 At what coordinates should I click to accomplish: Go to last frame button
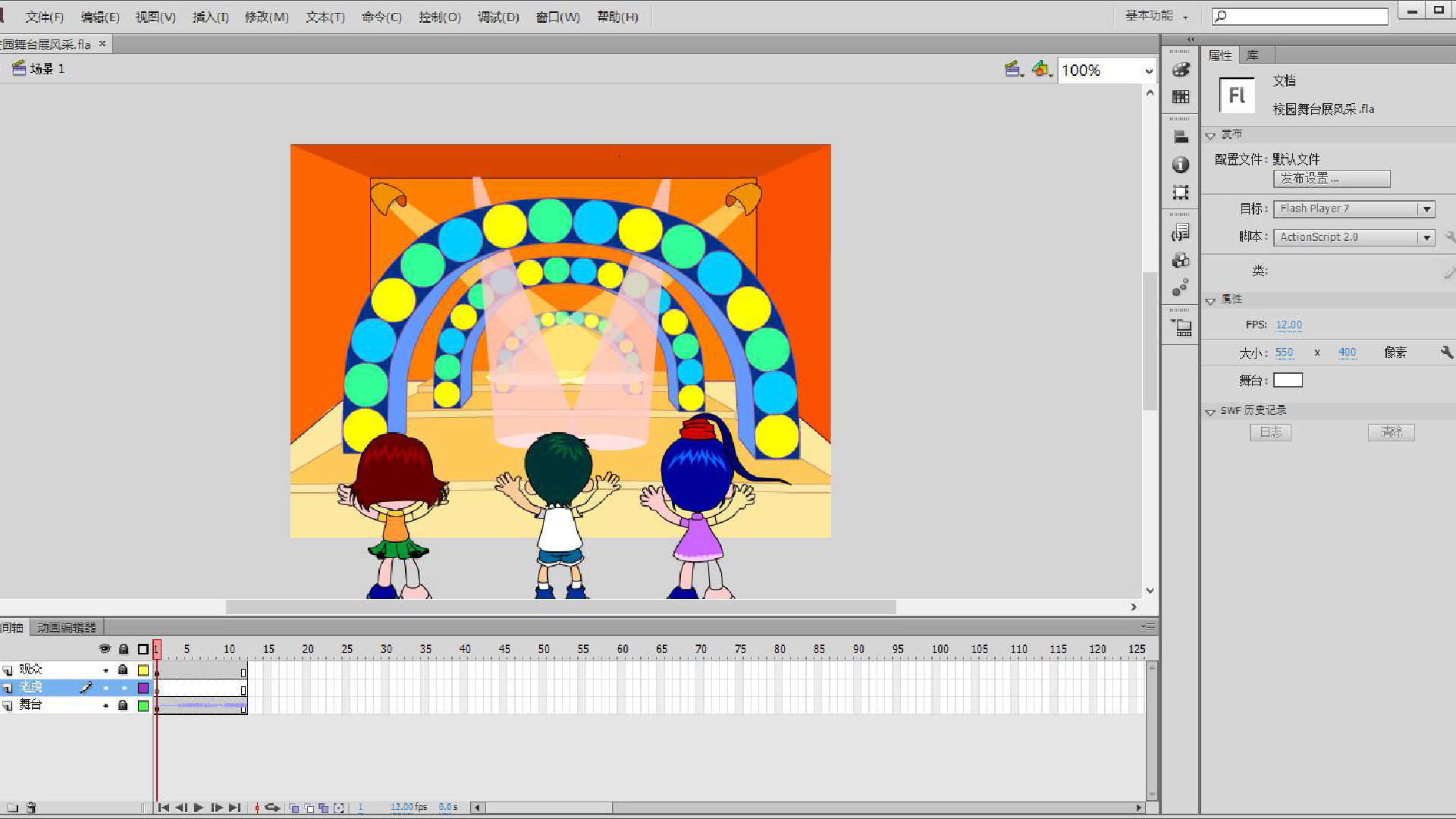(x=235, y=808)
